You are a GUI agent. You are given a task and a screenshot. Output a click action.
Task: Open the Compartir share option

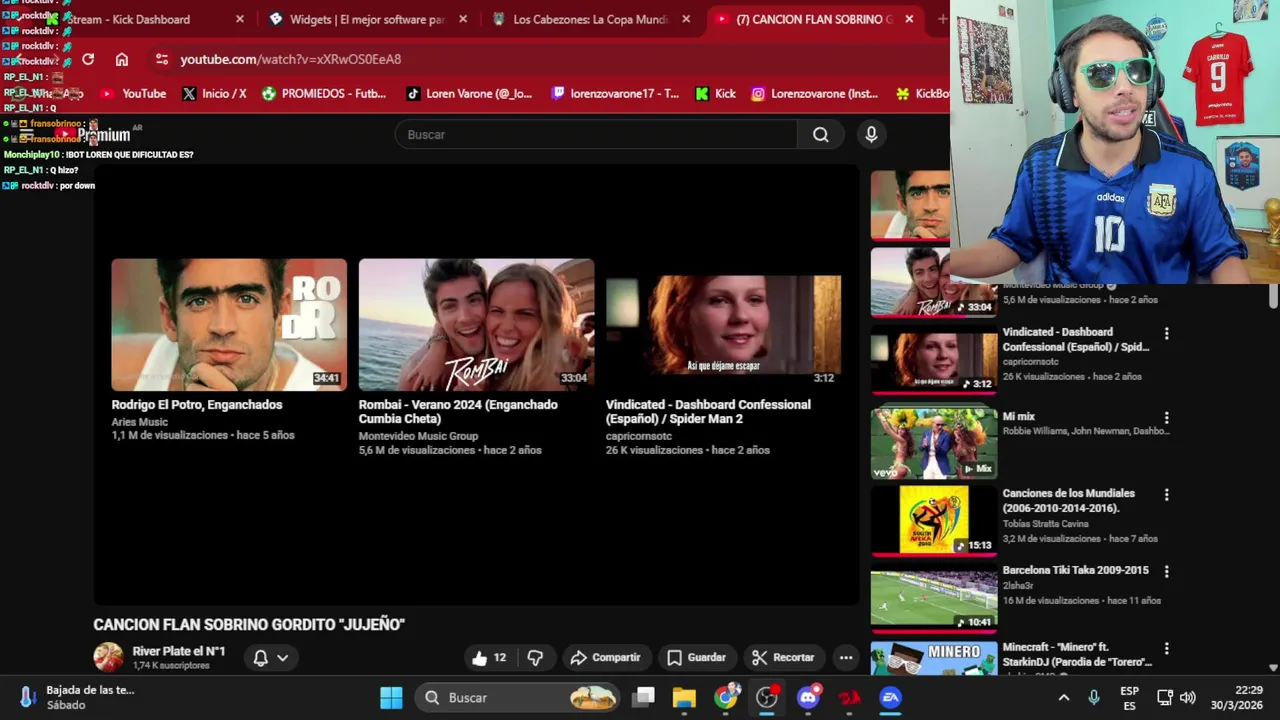605,657
